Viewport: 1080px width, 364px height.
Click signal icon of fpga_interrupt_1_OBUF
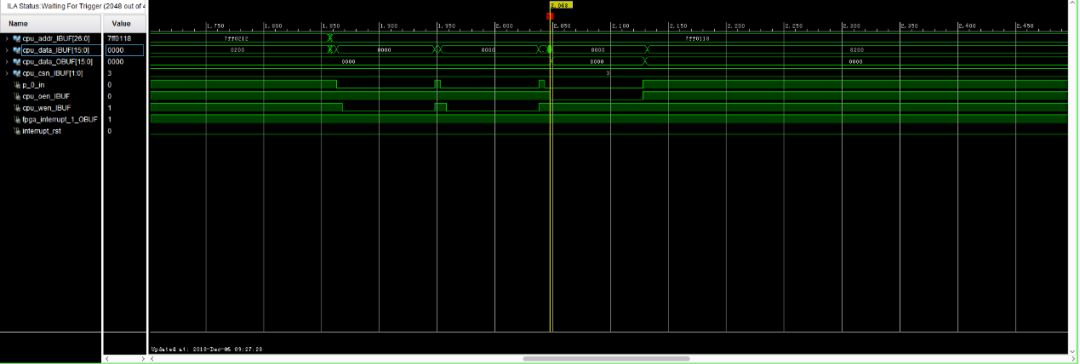tap(17, 119)
